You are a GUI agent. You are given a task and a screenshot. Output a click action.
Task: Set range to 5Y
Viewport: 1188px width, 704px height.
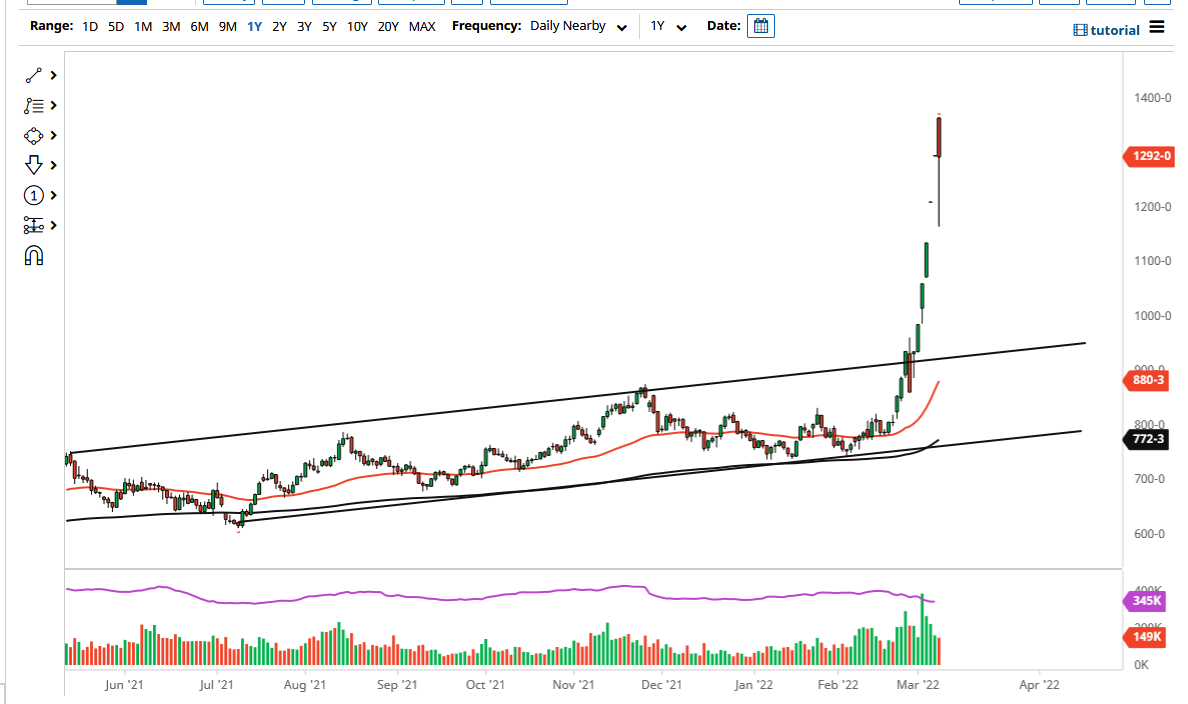click(x=330, y=27)
